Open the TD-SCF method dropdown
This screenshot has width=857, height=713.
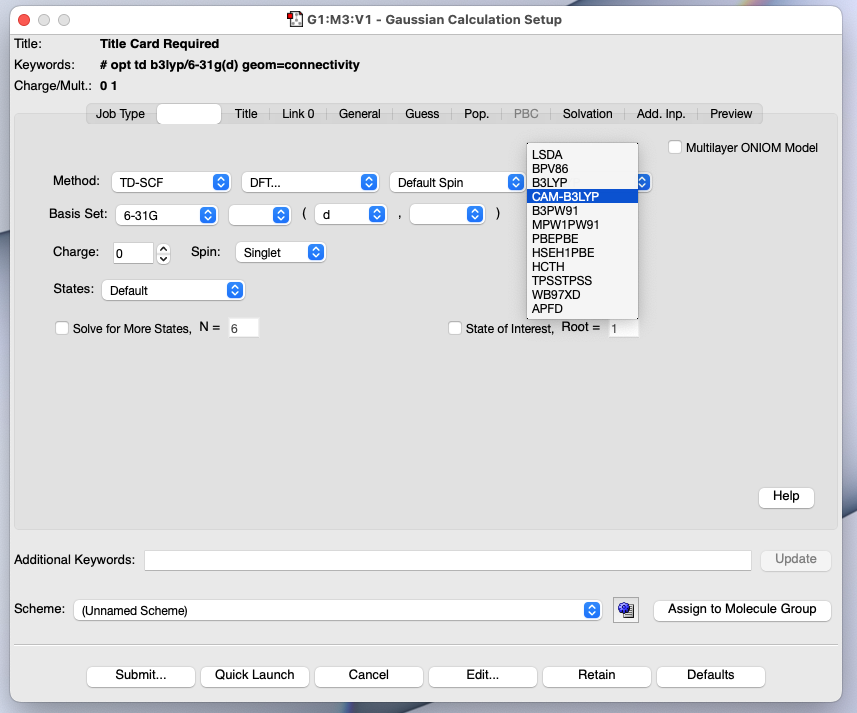171,182
